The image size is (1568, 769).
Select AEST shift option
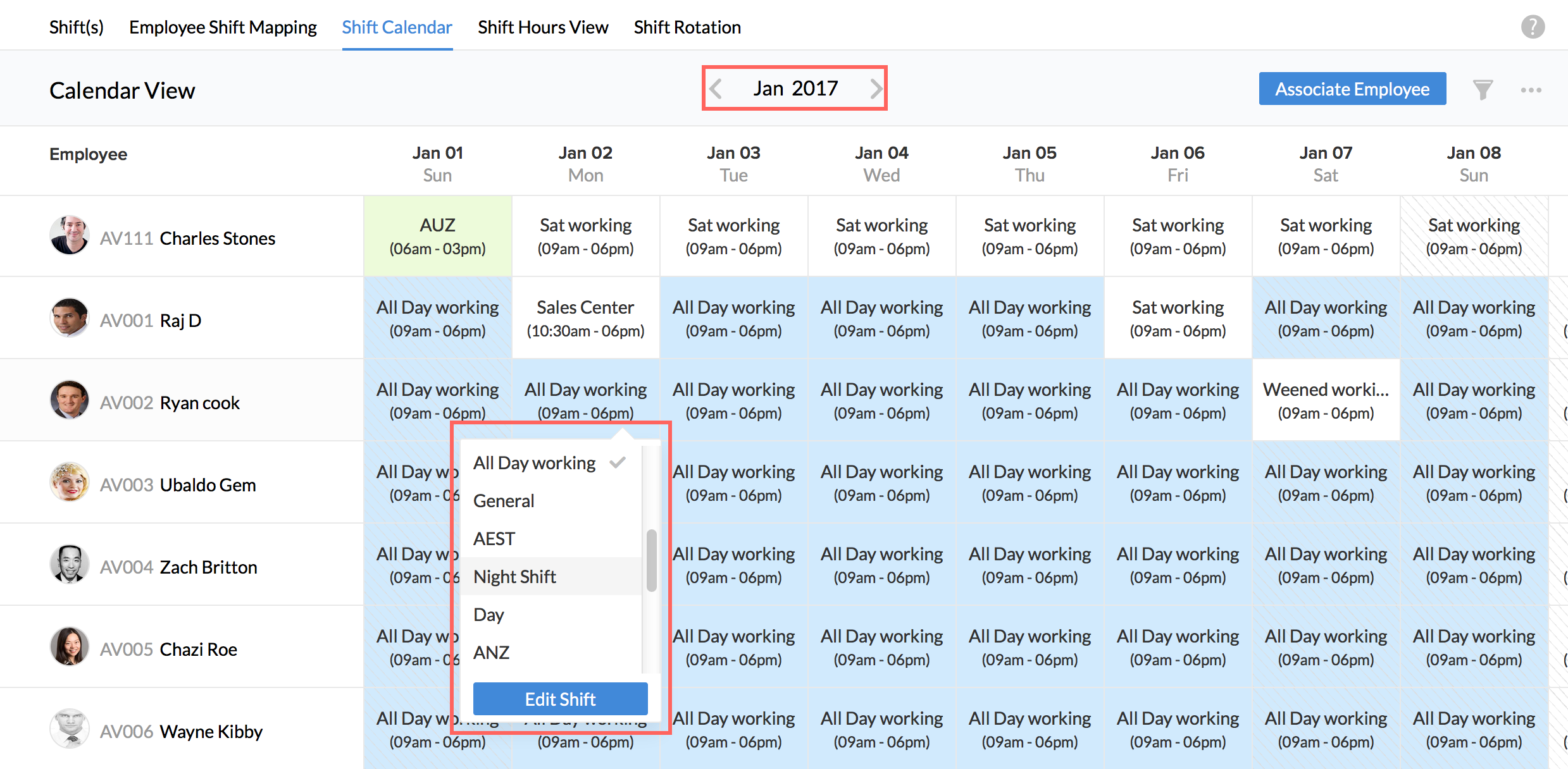[x=494, y=539]
